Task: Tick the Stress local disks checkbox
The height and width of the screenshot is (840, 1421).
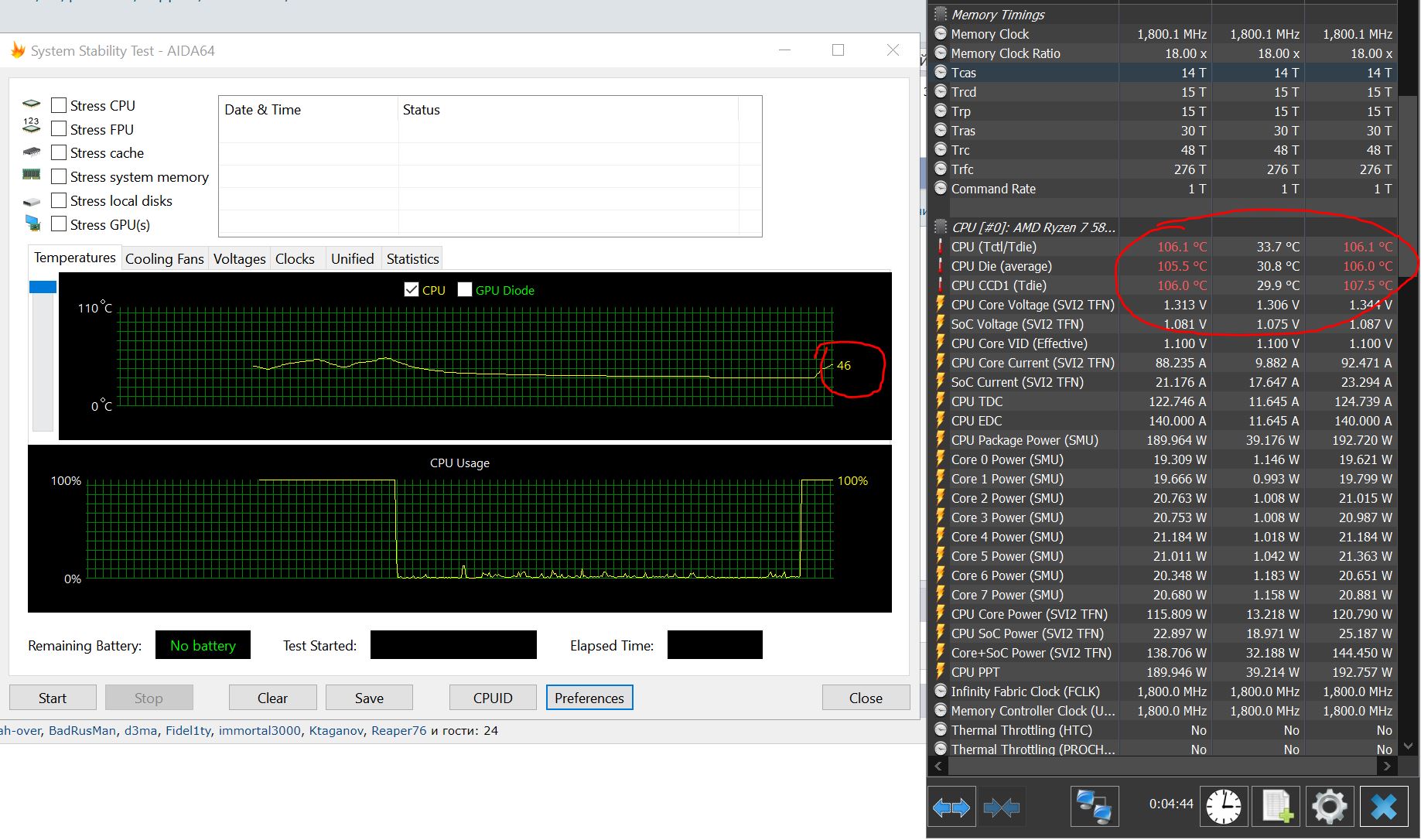Action: click(x=58, y=200)
